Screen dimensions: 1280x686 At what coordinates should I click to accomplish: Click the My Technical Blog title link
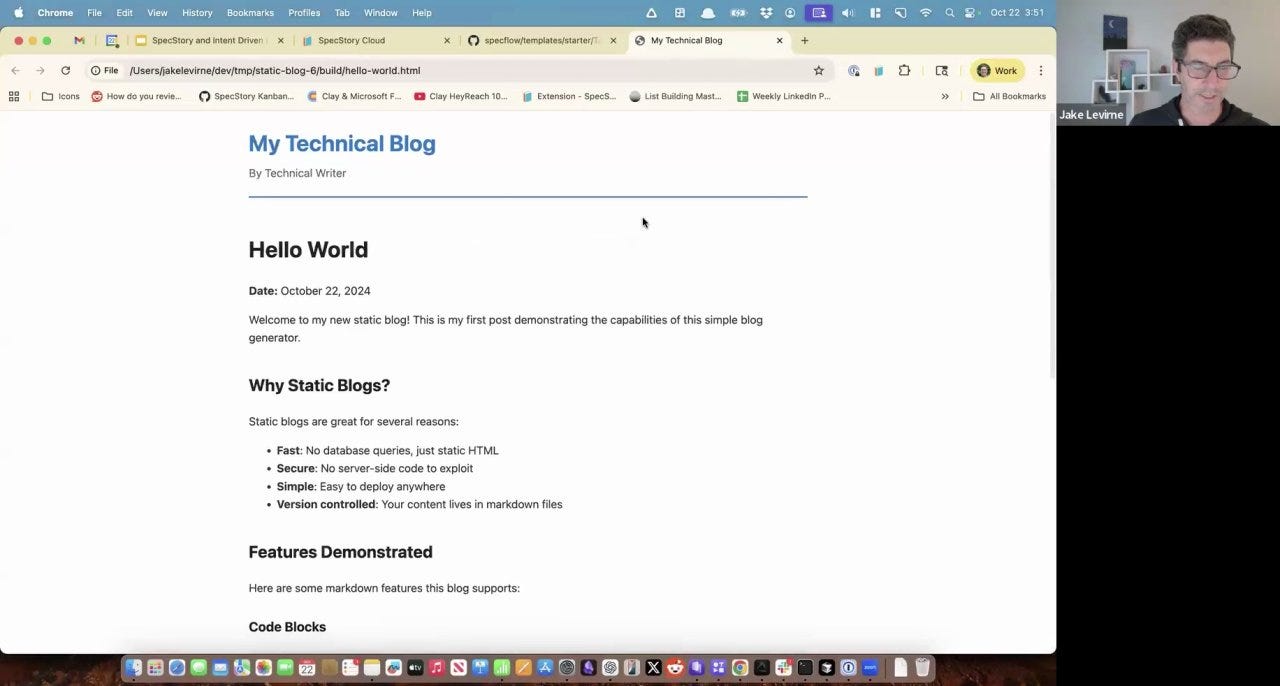point(342,143)
